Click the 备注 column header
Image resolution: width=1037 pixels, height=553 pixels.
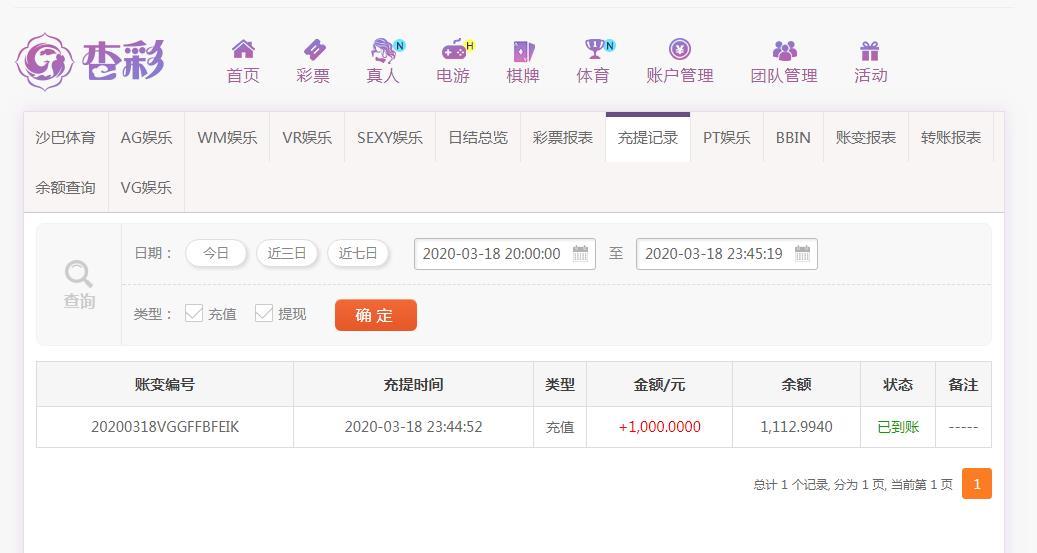pyautogui.click(x=963, y=384)
